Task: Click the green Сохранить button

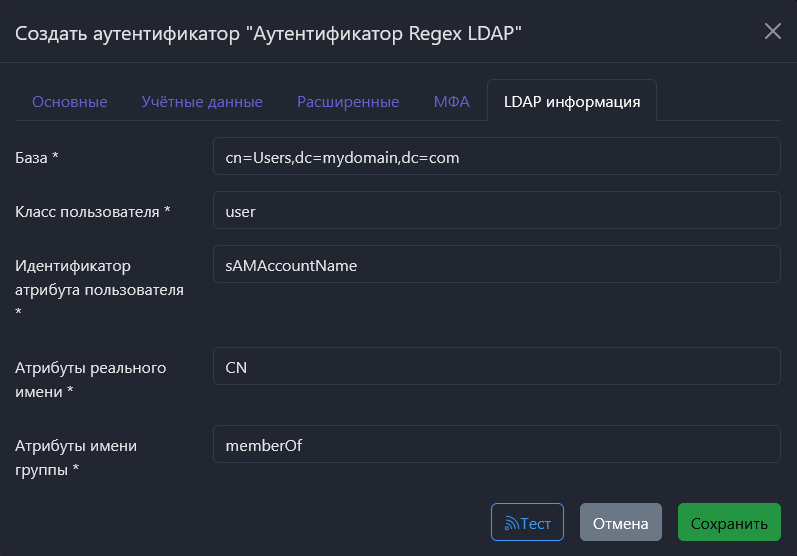Action: click(x=729, y=523)
